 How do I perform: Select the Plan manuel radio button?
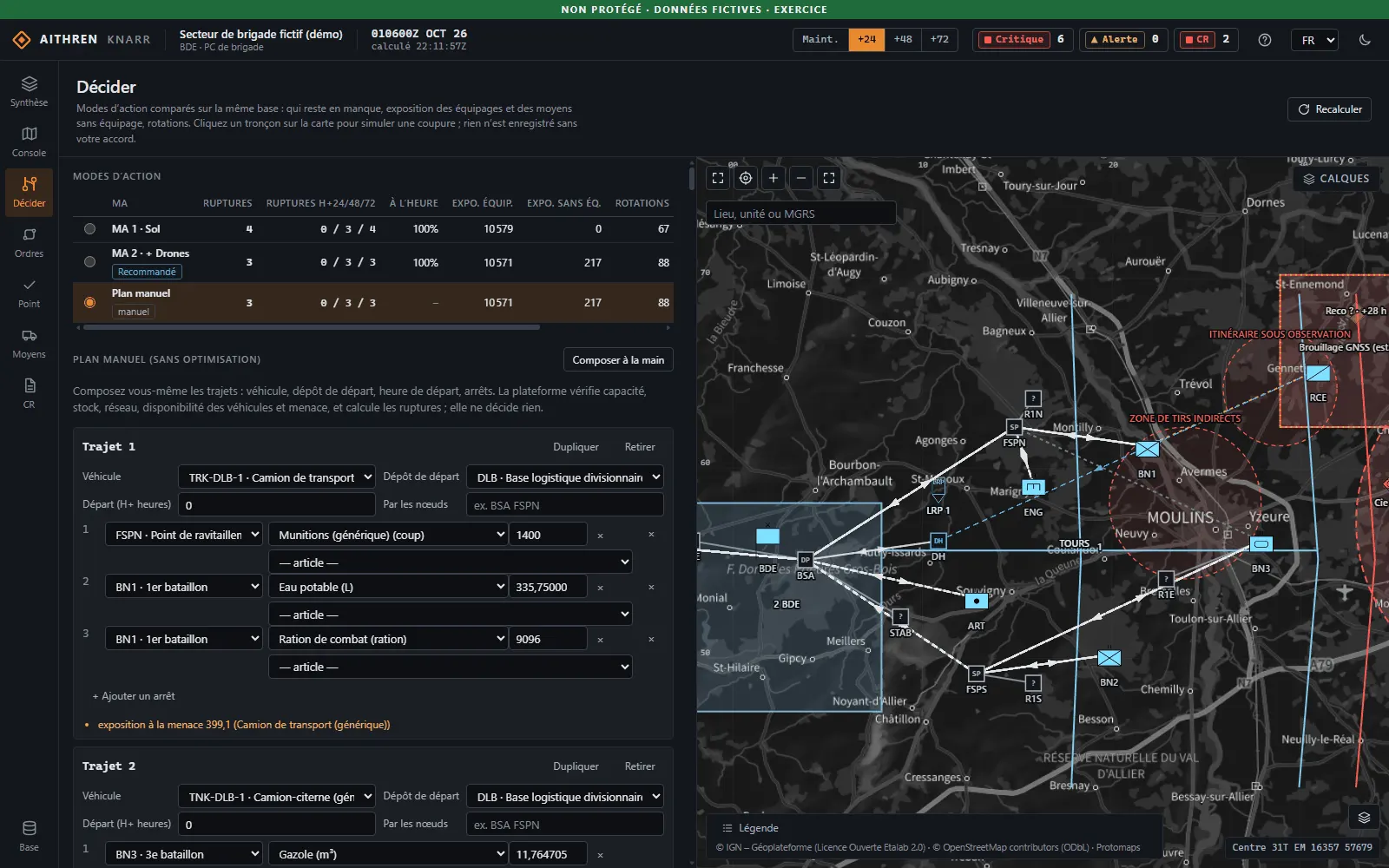89,302
